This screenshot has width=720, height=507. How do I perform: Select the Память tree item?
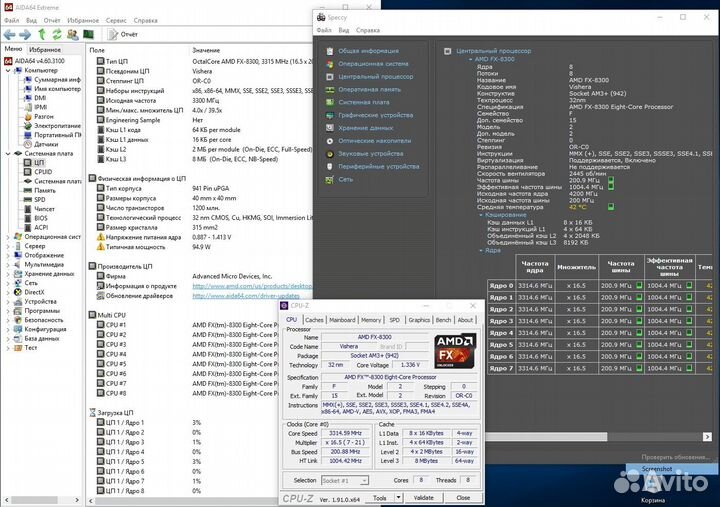[x=45, y=190]
